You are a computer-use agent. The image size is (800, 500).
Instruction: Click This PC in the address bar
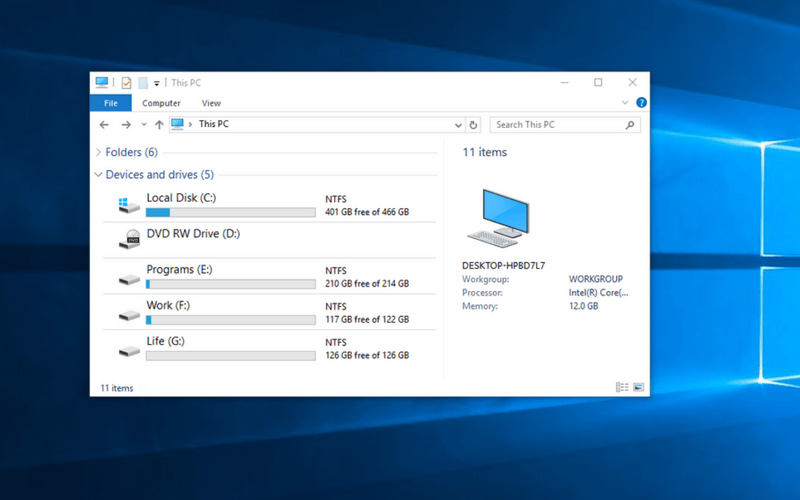click(214, 124)
